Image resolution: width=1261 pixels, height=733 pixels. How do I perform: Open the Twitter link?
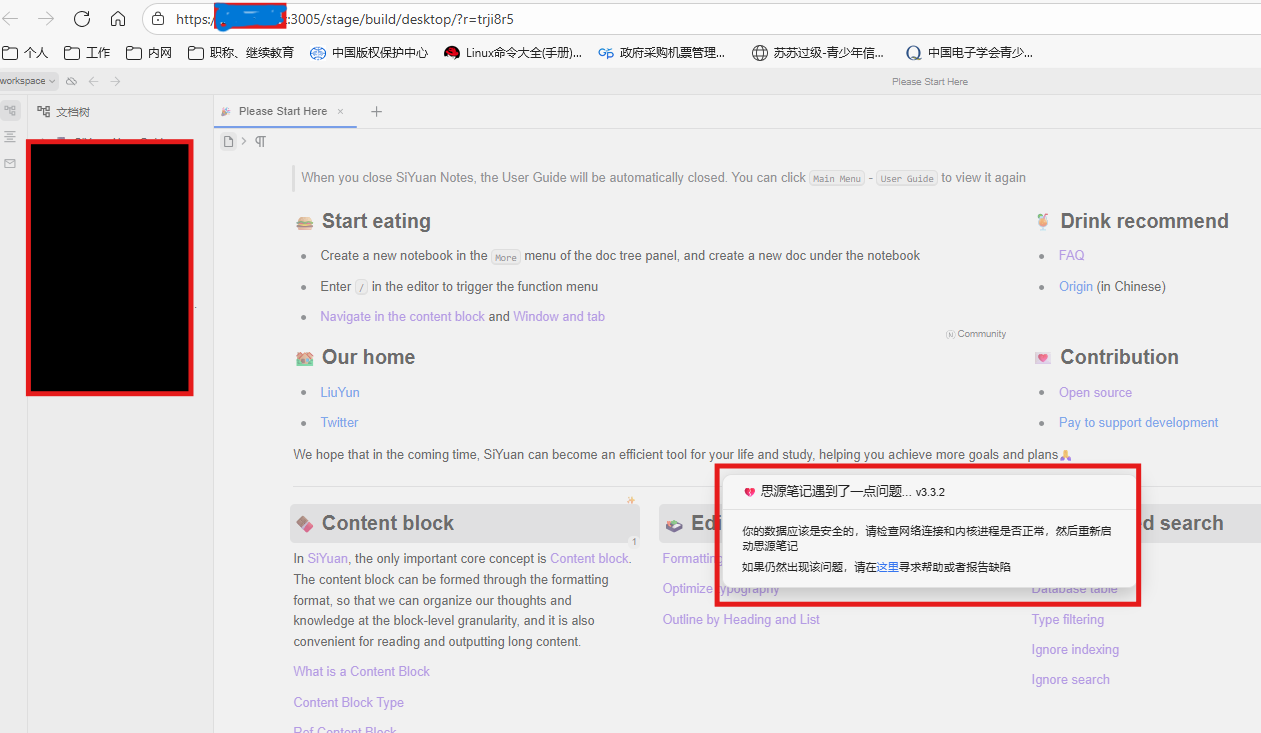coord(339,422)
